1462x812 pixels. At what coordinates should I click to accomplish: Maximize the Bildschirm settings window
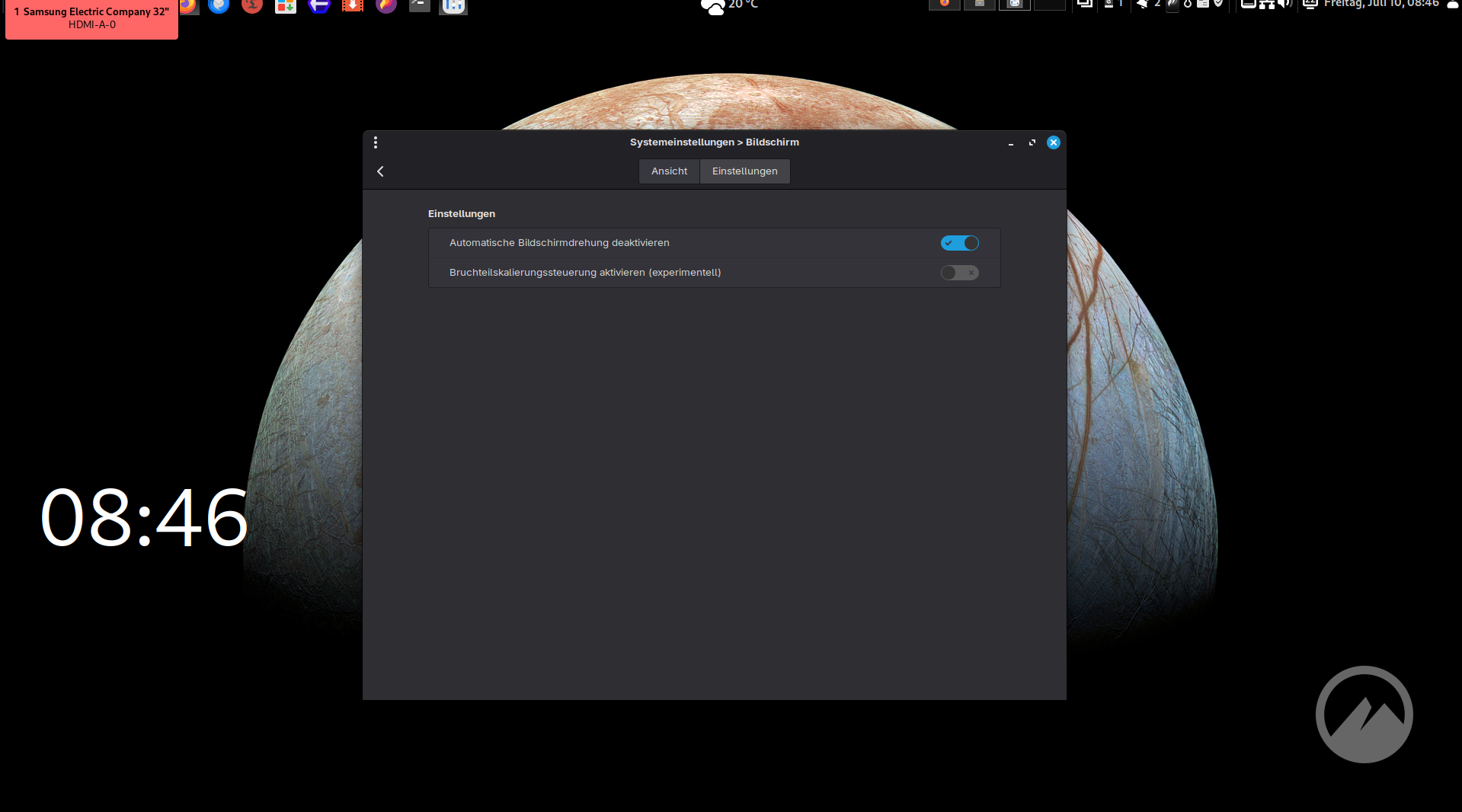click(1032, 142)
